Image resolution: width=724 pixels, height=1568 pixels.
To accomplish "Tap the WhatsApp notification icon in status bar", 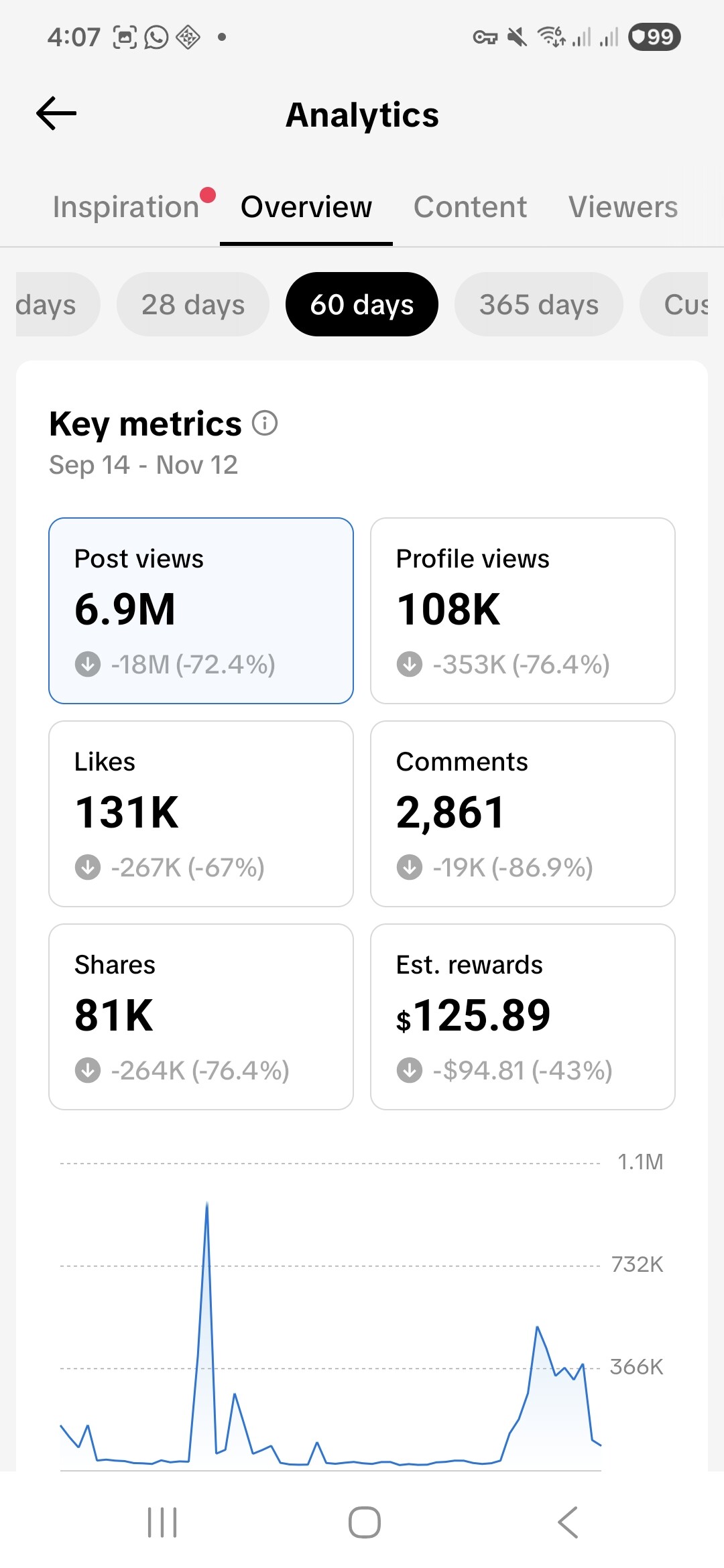I will tap(156, 37).
